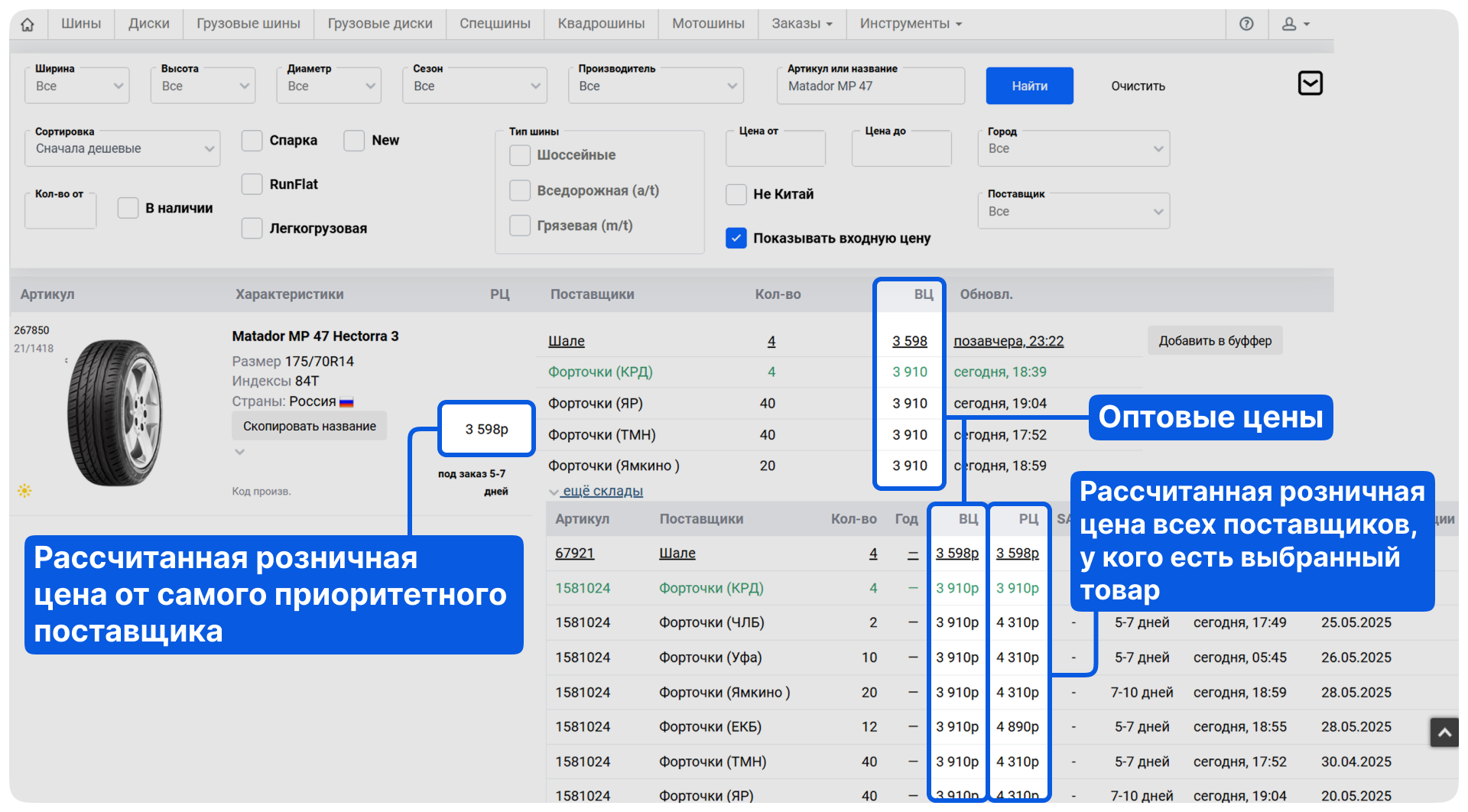Expand product details chevron under Скопировать название
Screen dimensions: 1468x812
240,452
